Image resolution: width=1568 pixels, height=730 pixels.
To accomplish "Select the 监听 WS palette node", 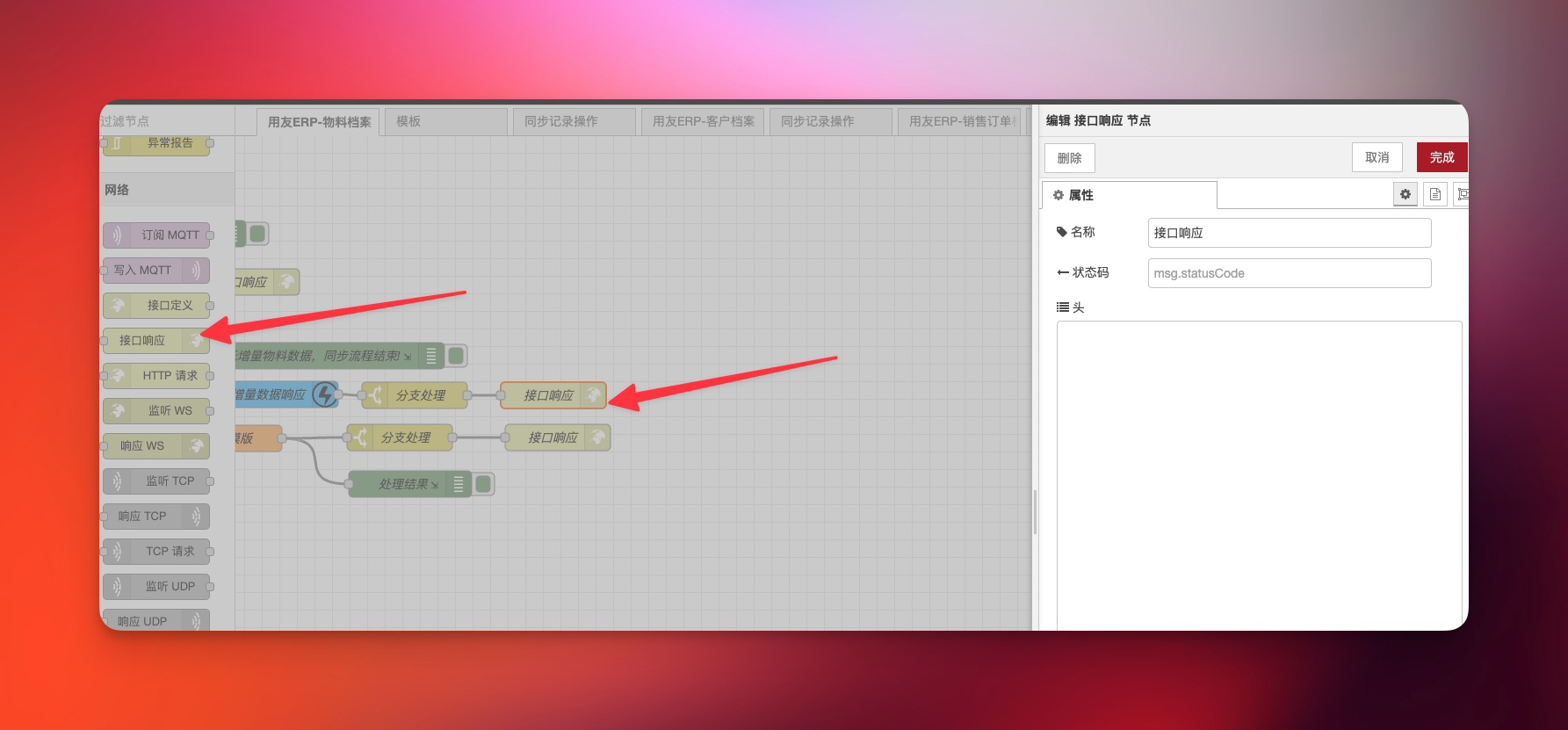I will 157,410.
